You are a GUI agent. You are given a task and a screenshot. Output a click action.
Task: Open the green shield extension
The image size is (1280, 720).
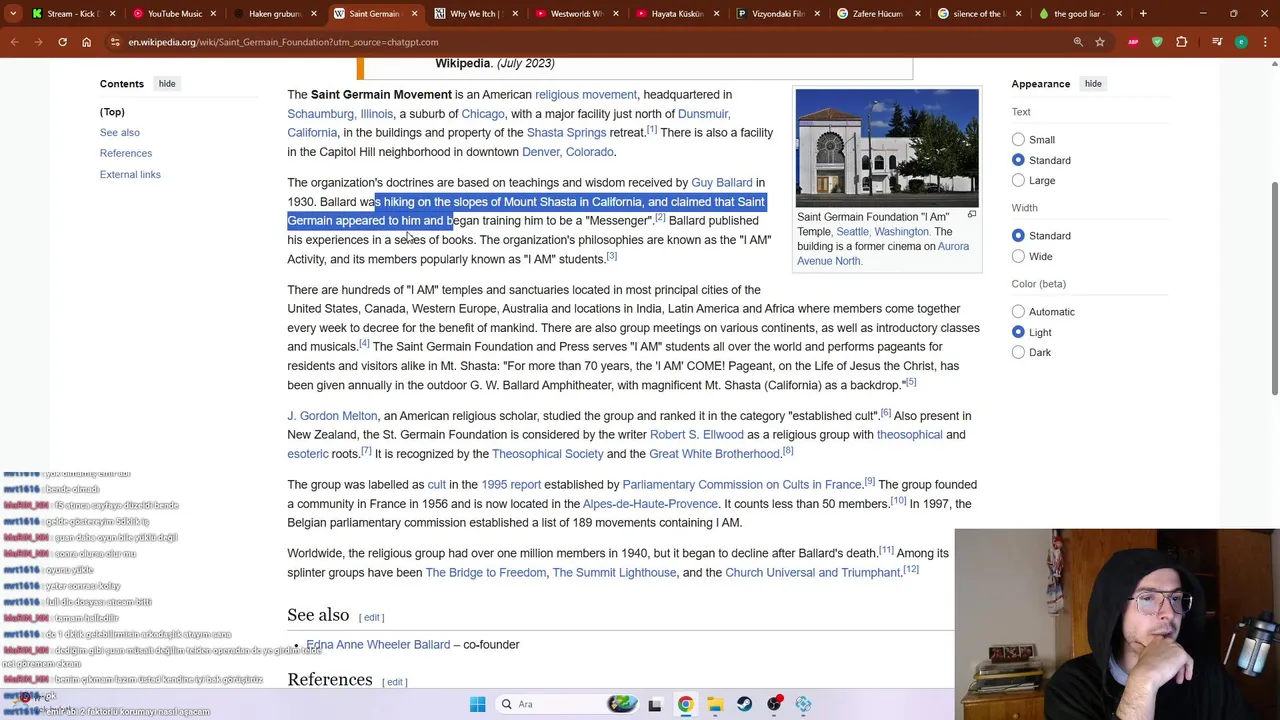pyautogui.click(x=1157, y=42)
